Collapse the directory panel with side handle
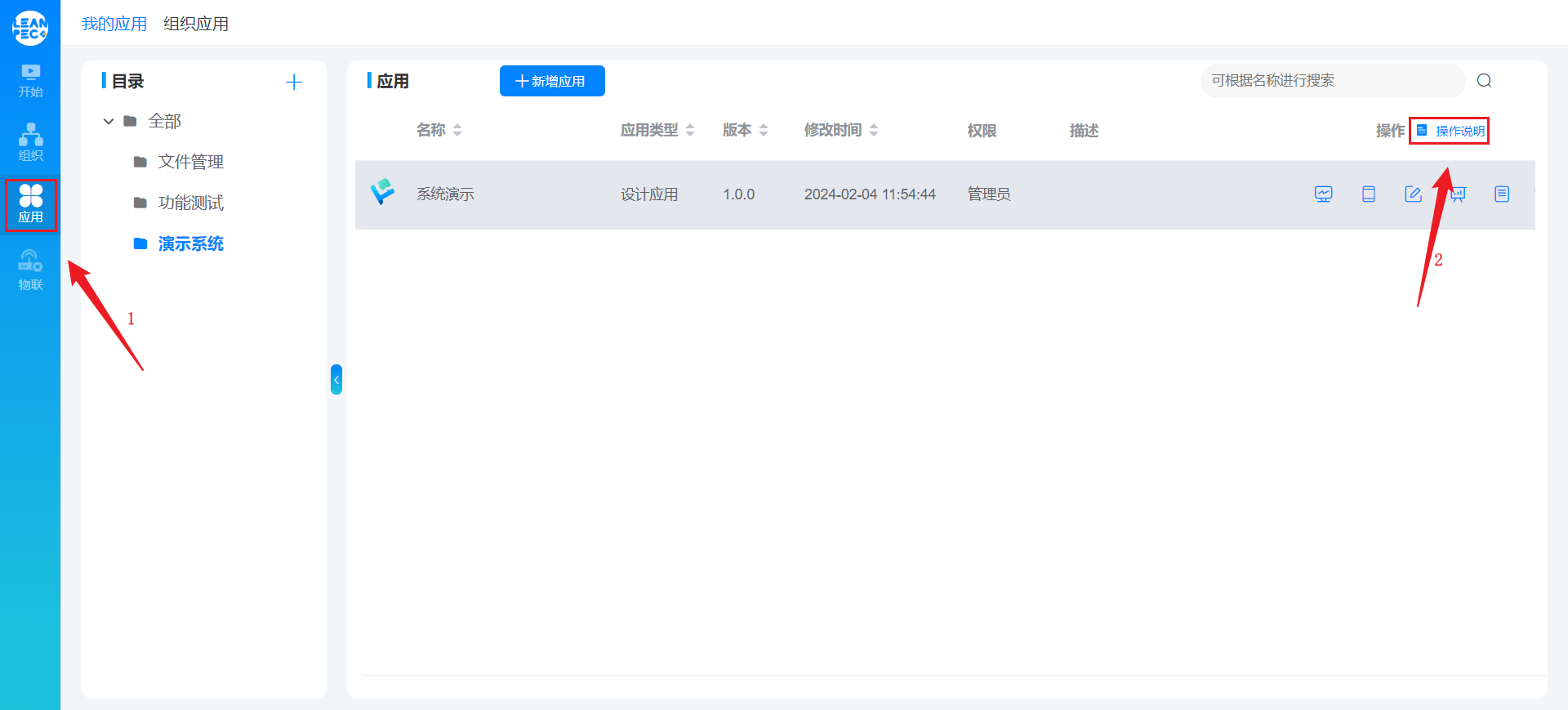Viewport: 1568px width, 710px height. [x=336, y=379]
